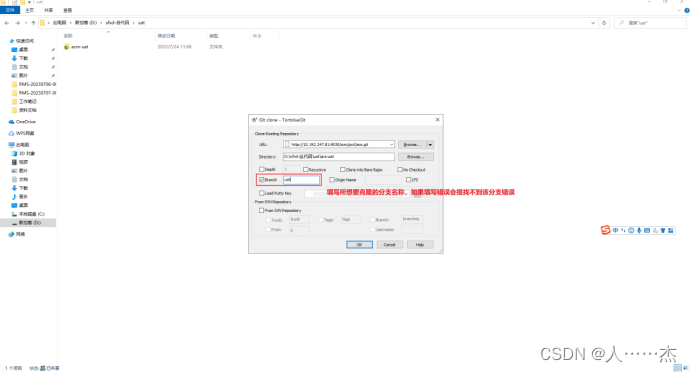
Task: Open the 文件 File ribbon tab
Action: 10,10
